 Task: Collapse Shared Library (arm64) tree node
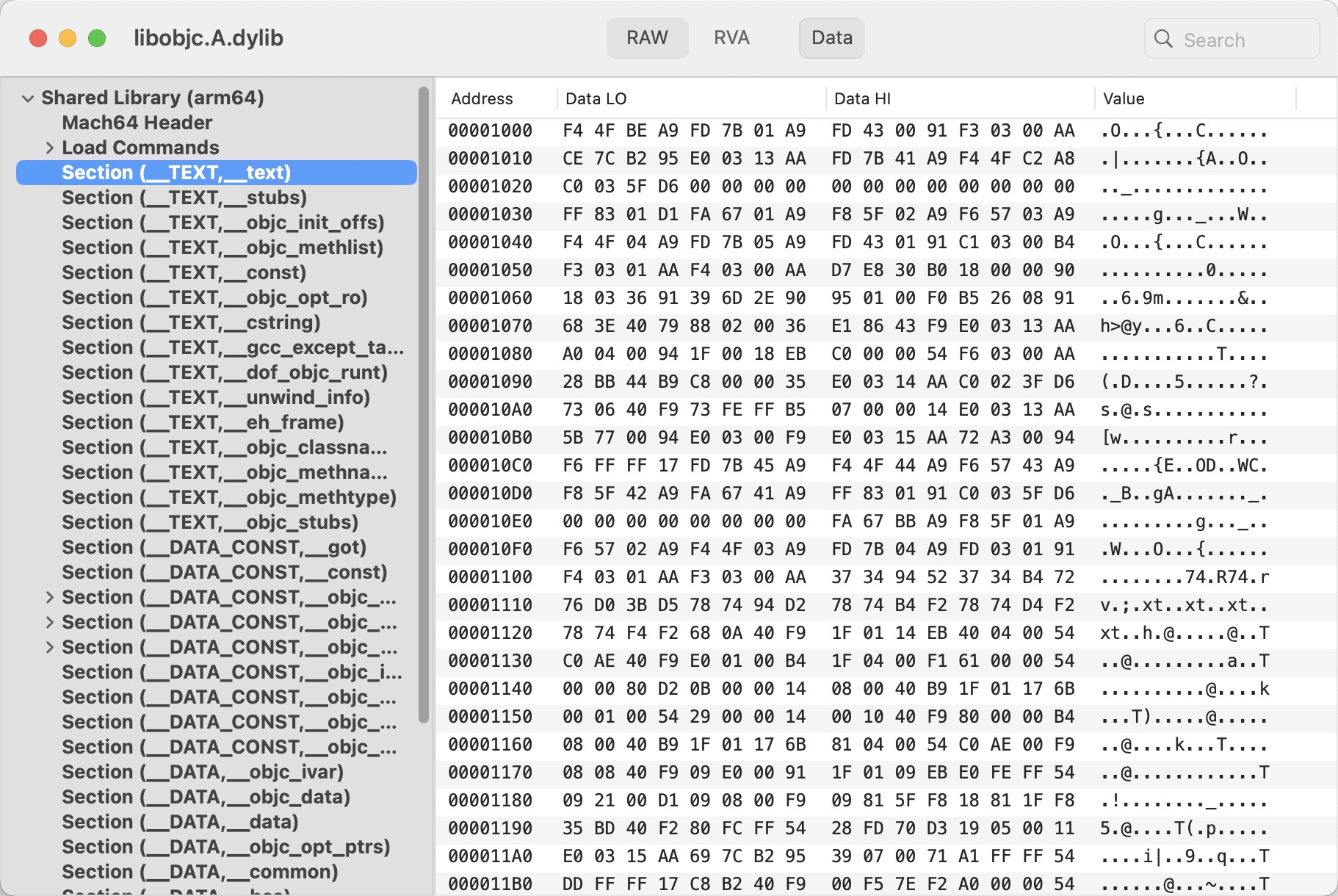coord(28,98)
